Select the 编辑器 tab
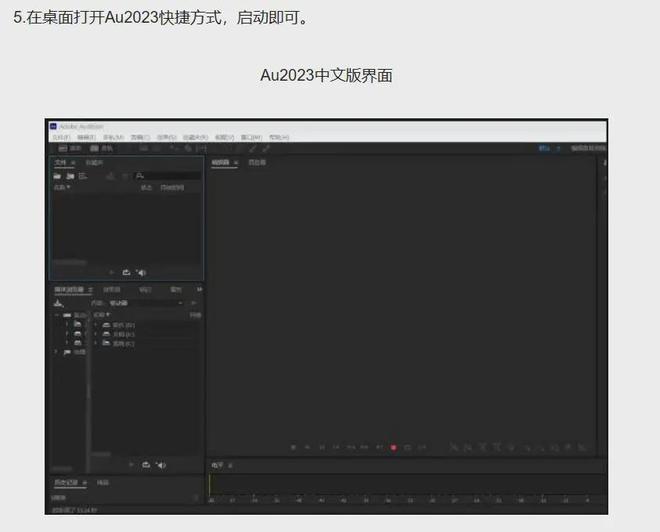The width and height of the screenshot is (660, 532). click(220, 162)
